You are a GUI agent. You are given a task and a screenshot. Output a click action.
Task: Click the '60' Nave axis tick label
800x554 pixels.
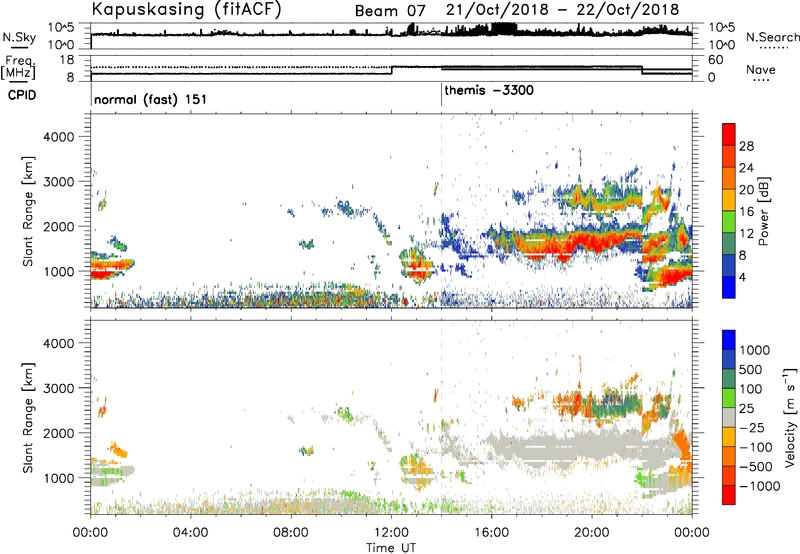(x=715, y=60)
